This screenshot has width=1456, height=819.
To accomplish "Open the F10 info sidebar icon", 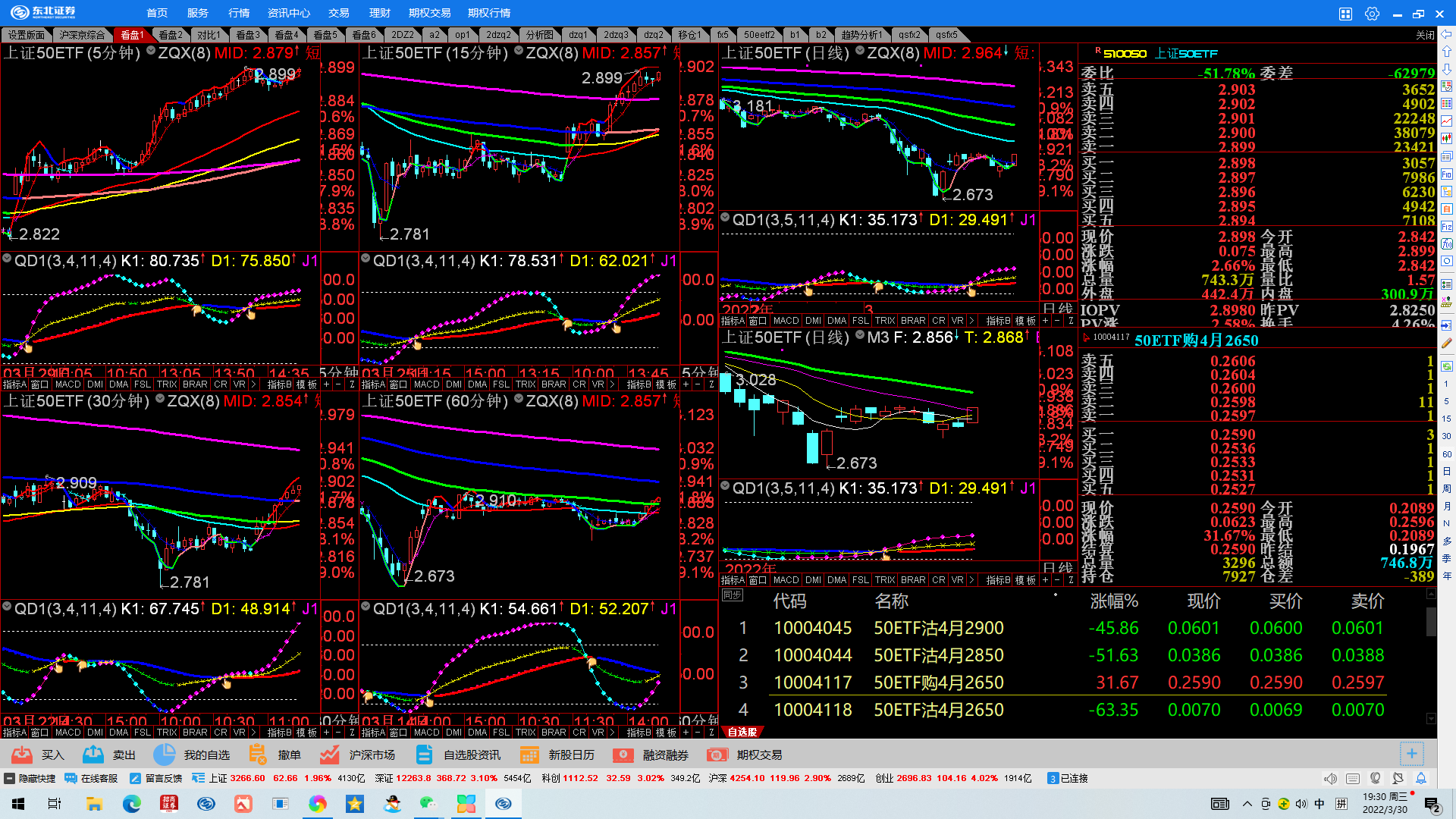I will click(1447, 174).
